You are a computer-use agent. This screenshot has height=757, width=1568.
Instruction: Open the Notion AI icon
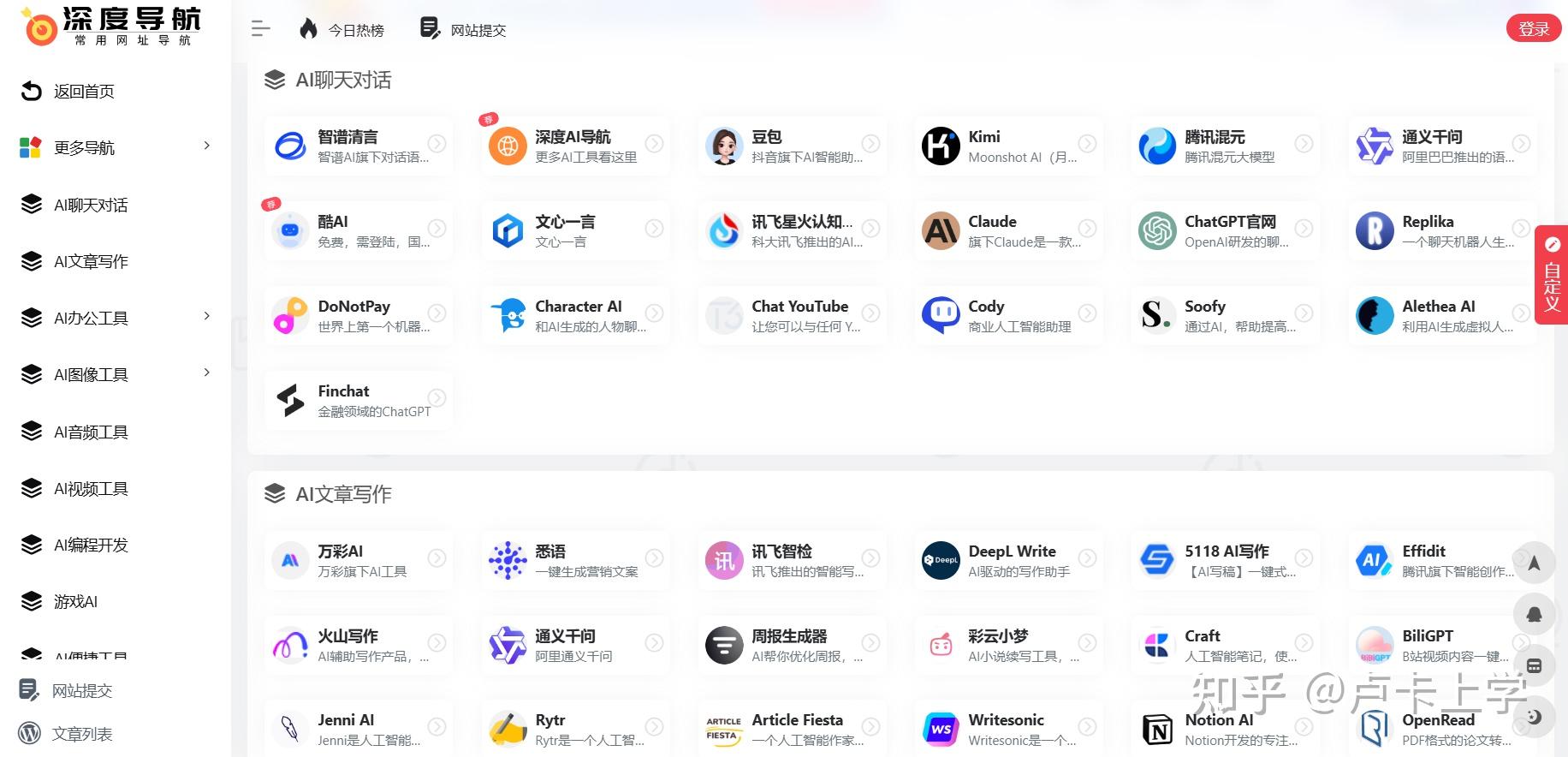pos(1157,730)
